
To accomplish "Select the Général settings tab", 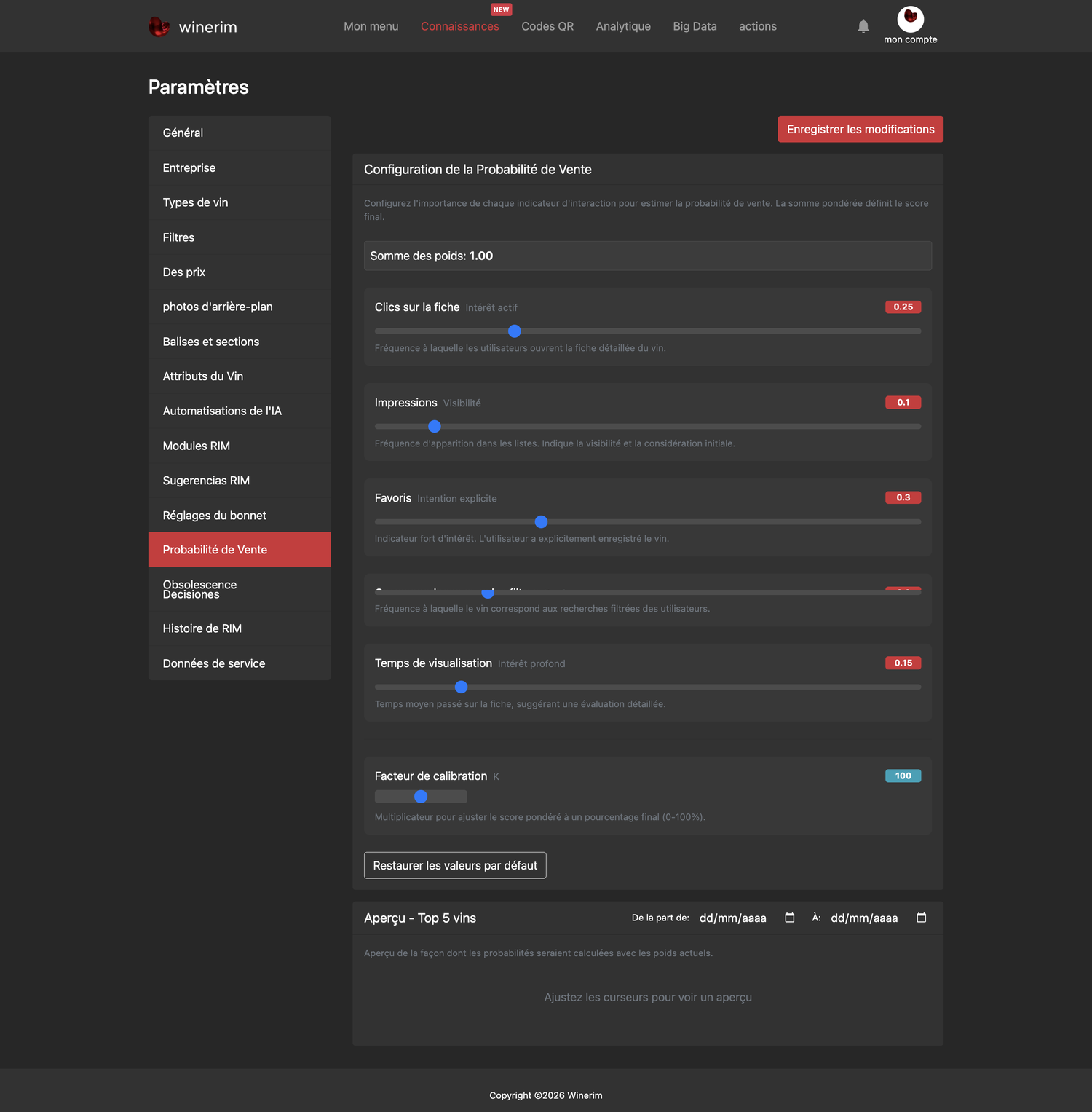I will (x=240, y=133).
